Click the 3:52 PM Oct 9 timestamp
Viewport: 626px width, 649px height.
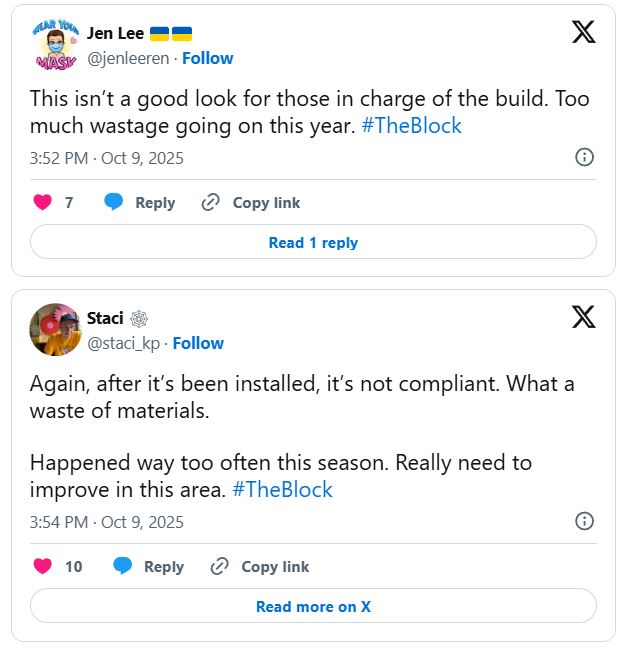(x=107, y=158)
